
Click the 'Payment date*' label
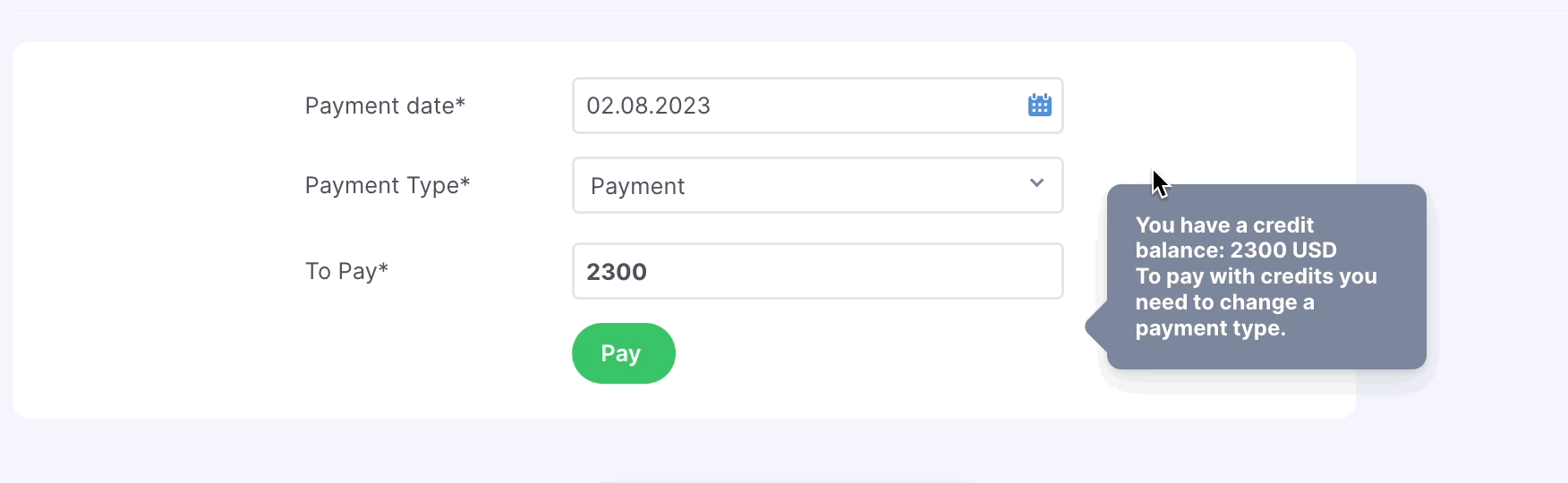(x=385, y=106)
